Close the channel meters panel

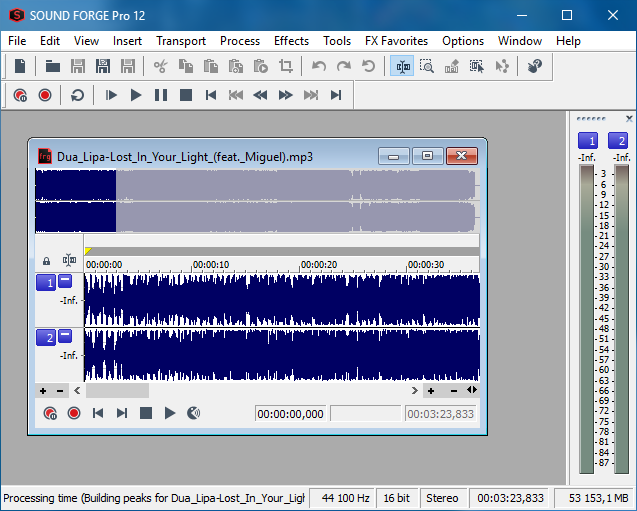tap(629, 119)
